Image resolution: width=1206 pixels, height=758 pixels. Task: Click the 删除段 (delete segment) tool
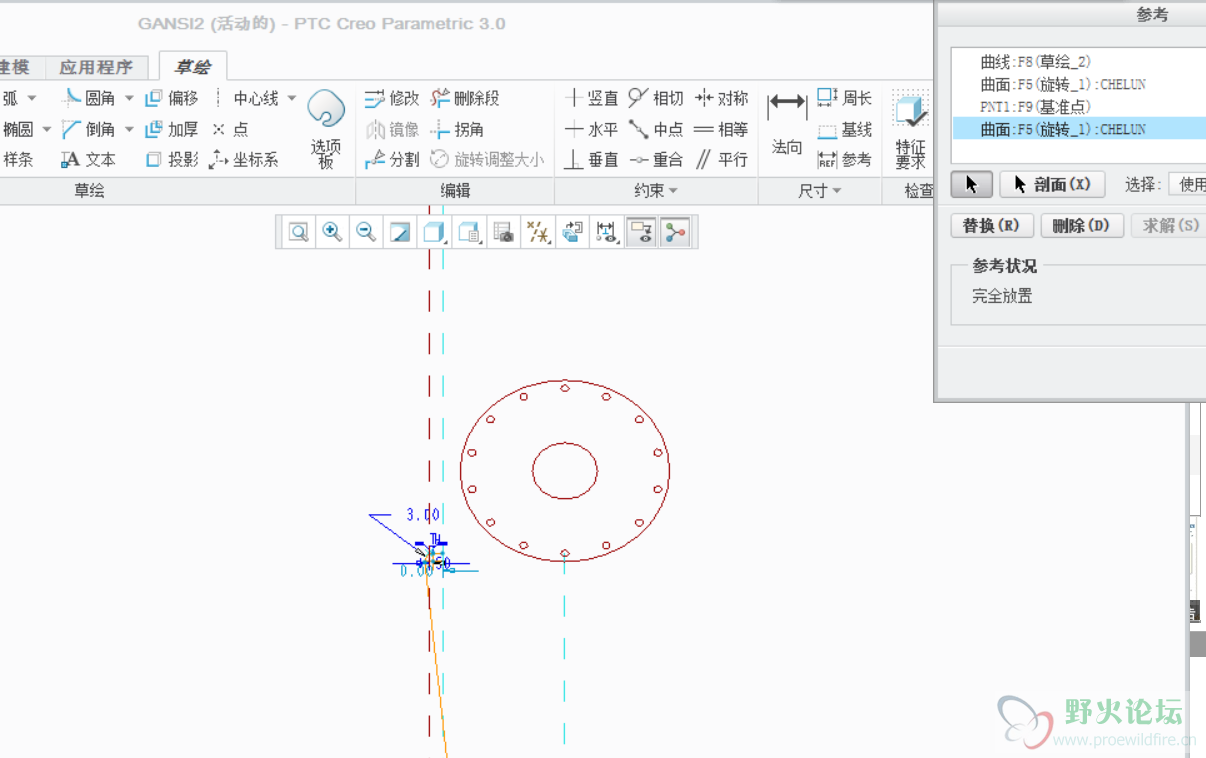465,98
